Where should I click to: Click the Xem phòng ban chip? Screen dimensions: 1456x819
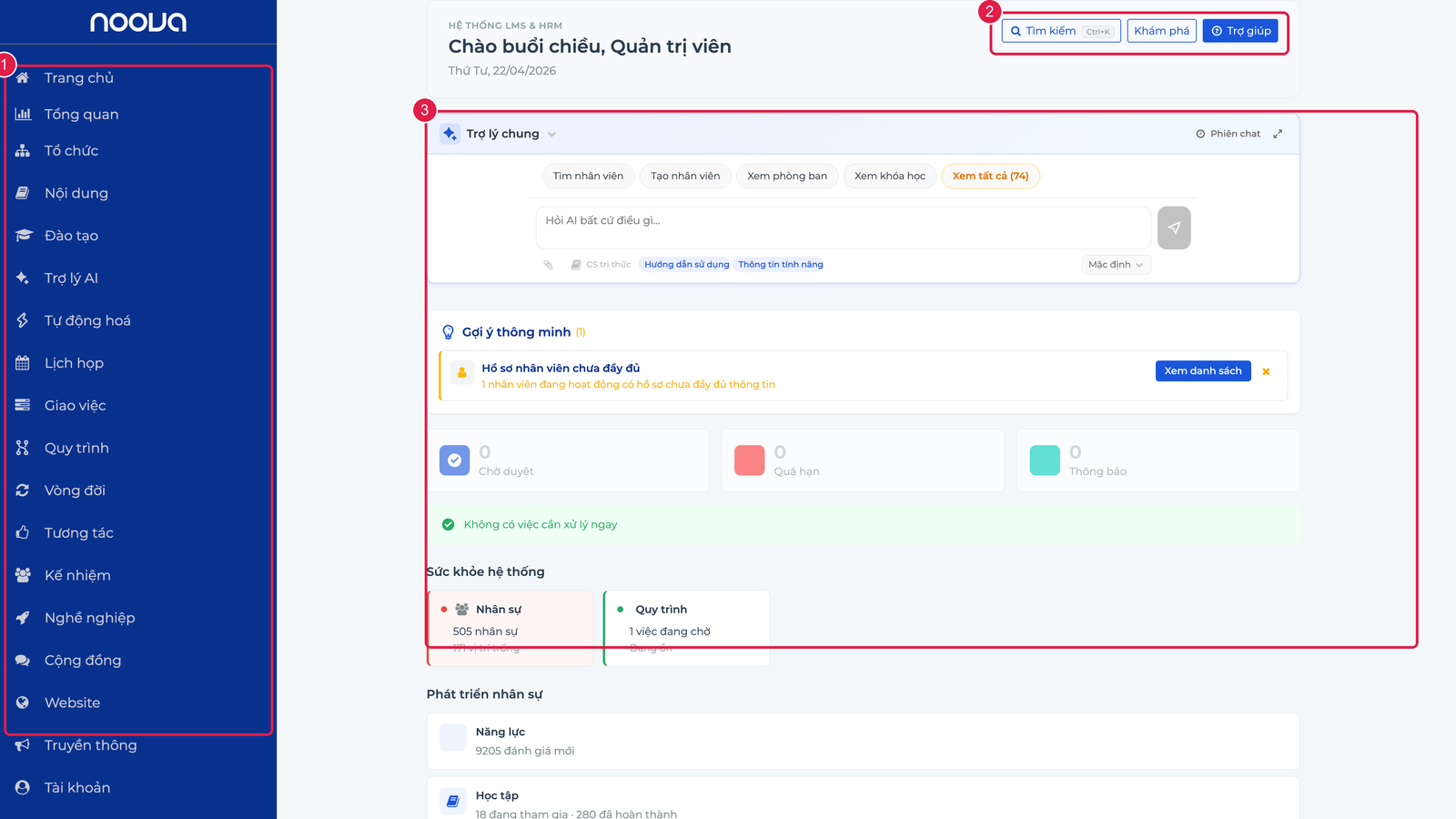[787, 177]
